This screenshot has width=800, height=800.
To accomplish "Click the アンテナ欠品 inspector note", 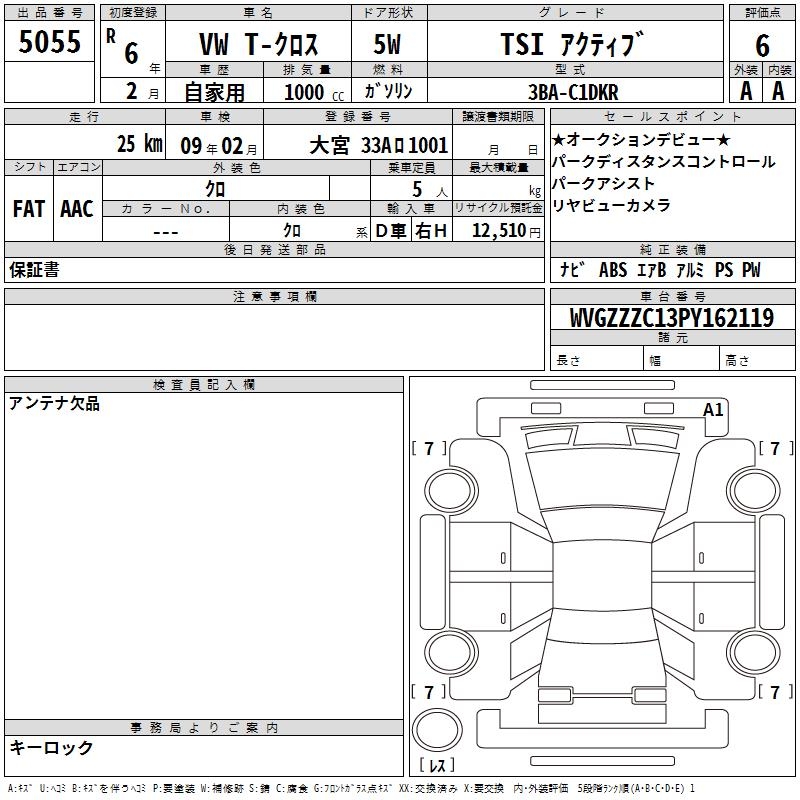I will (x=55, y=404).
